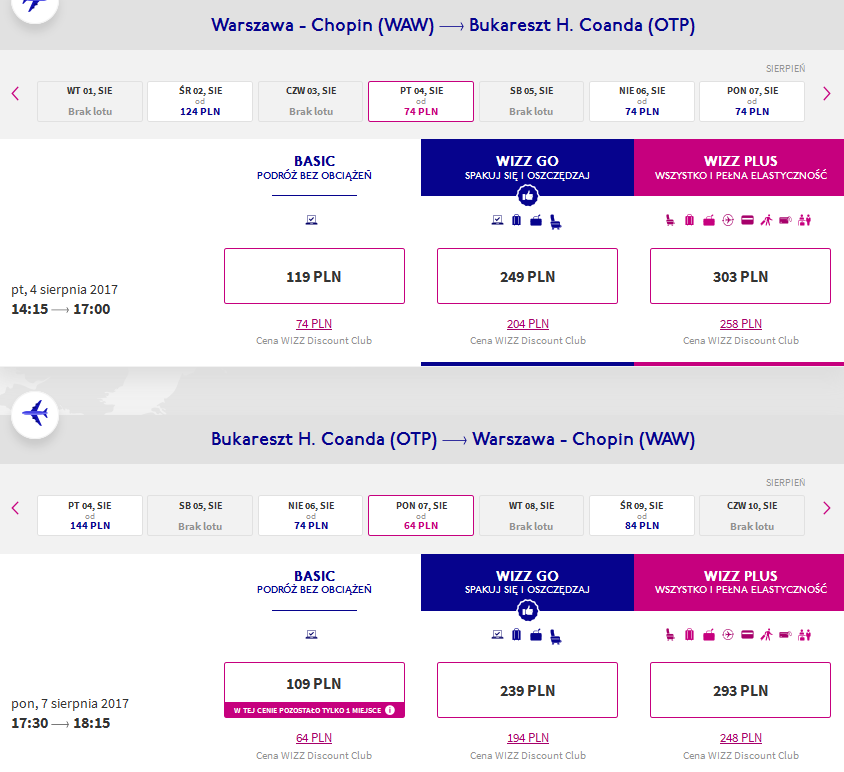Click the outbound WIZZ GO Spakuj się i oszczędzaj header

tap(528, 167)
